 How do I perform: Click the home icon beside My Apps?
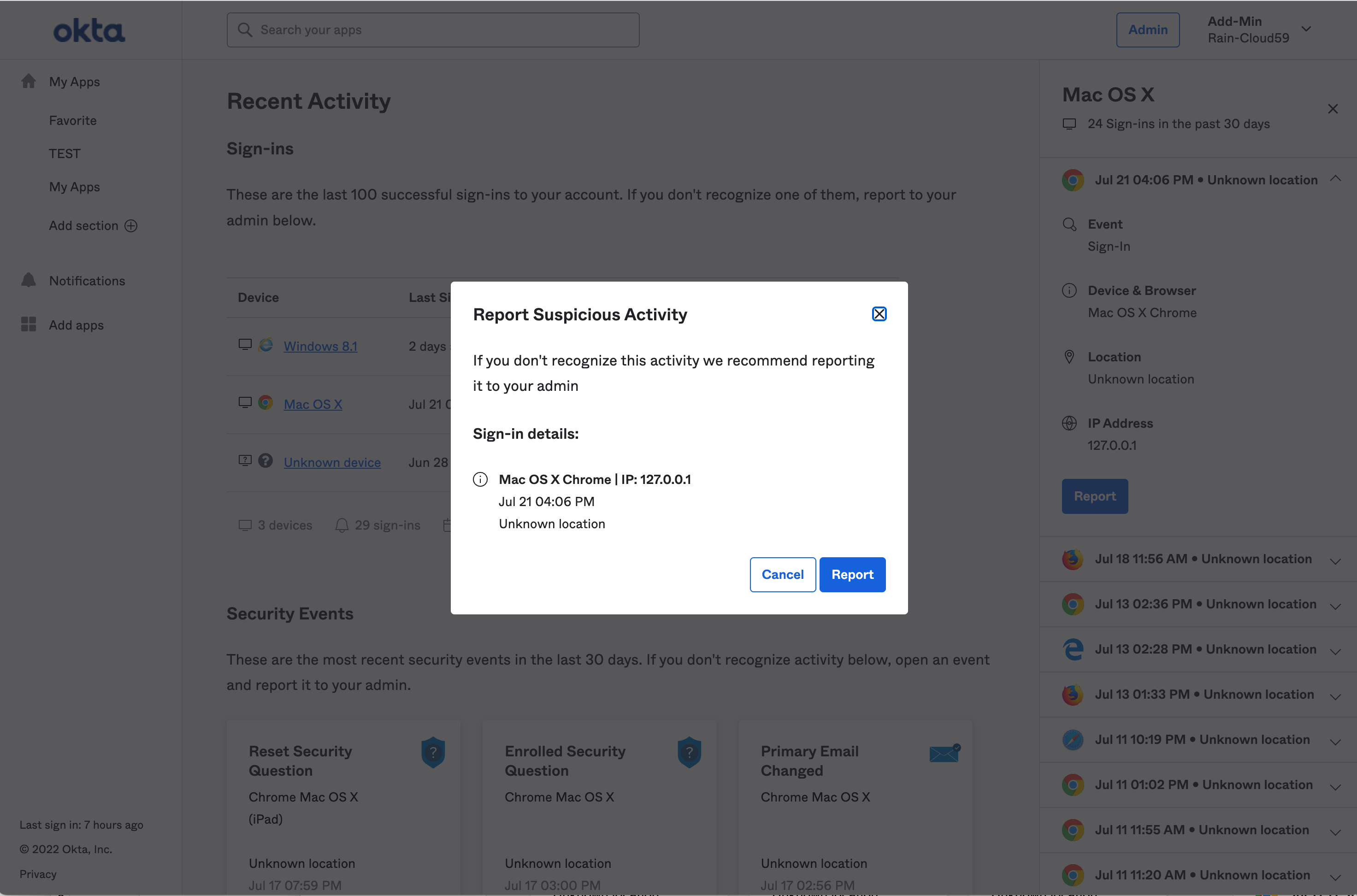pos(29,81)
